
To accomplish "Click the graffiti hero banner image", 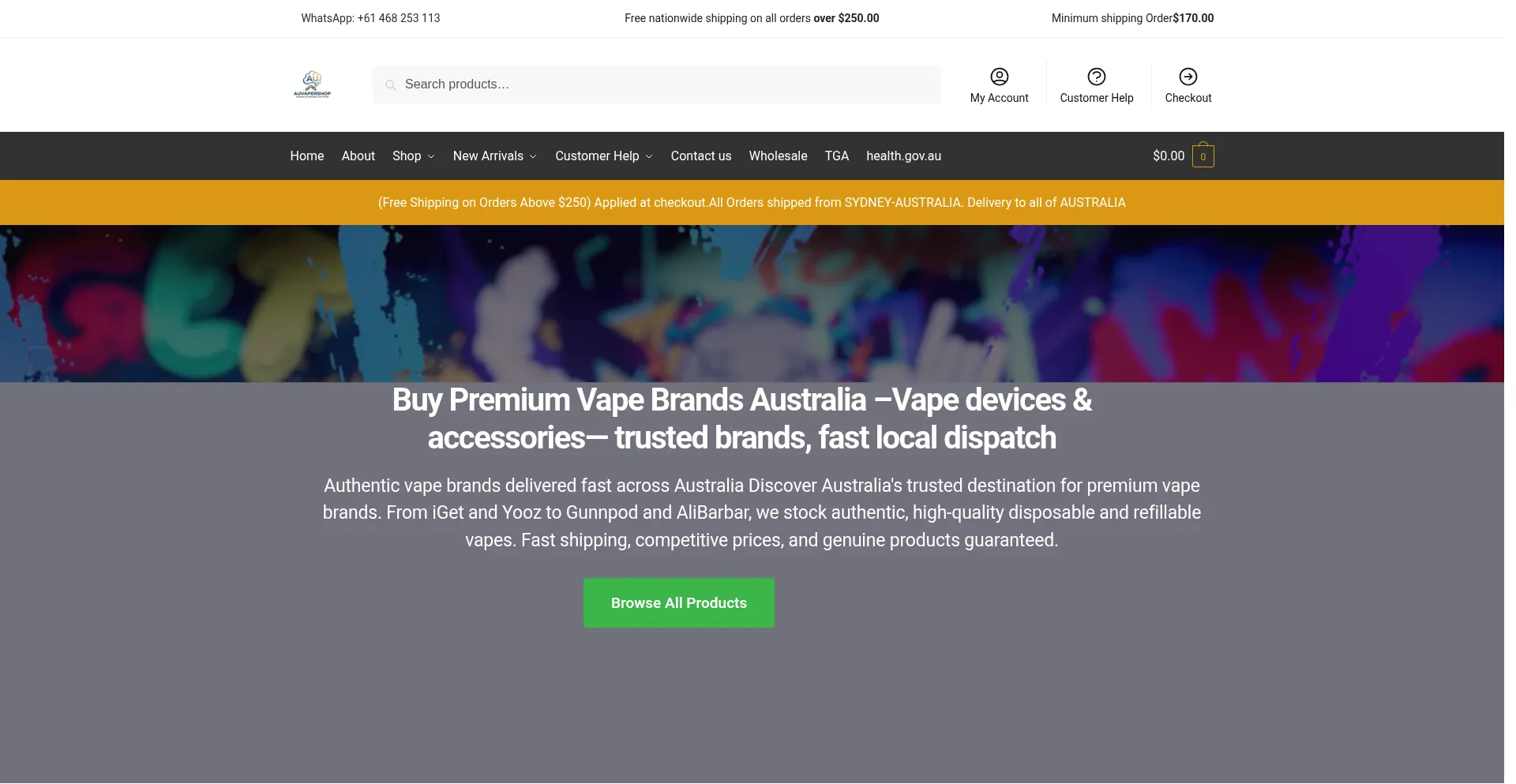I will 752,304.
